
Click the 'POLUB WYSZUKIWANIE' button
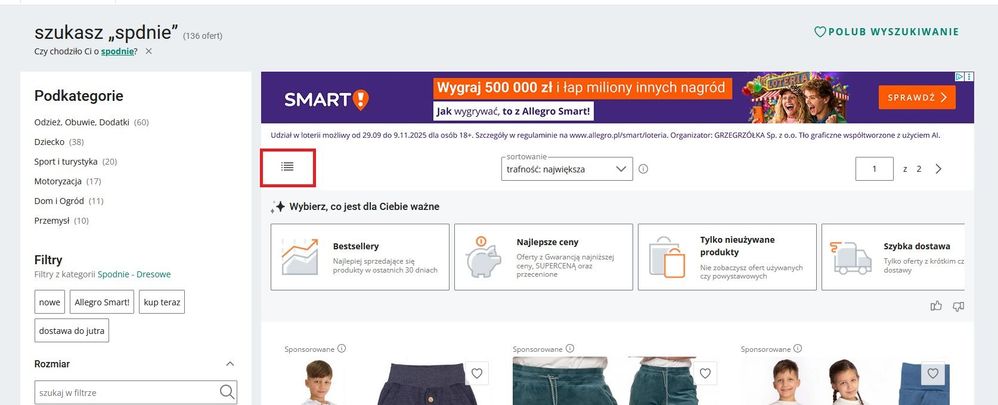point(887,32)
